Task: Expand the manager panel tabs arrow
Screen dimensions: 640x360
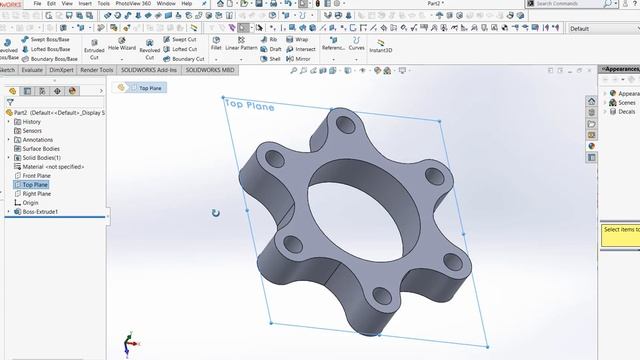Action: coord(101,91)
